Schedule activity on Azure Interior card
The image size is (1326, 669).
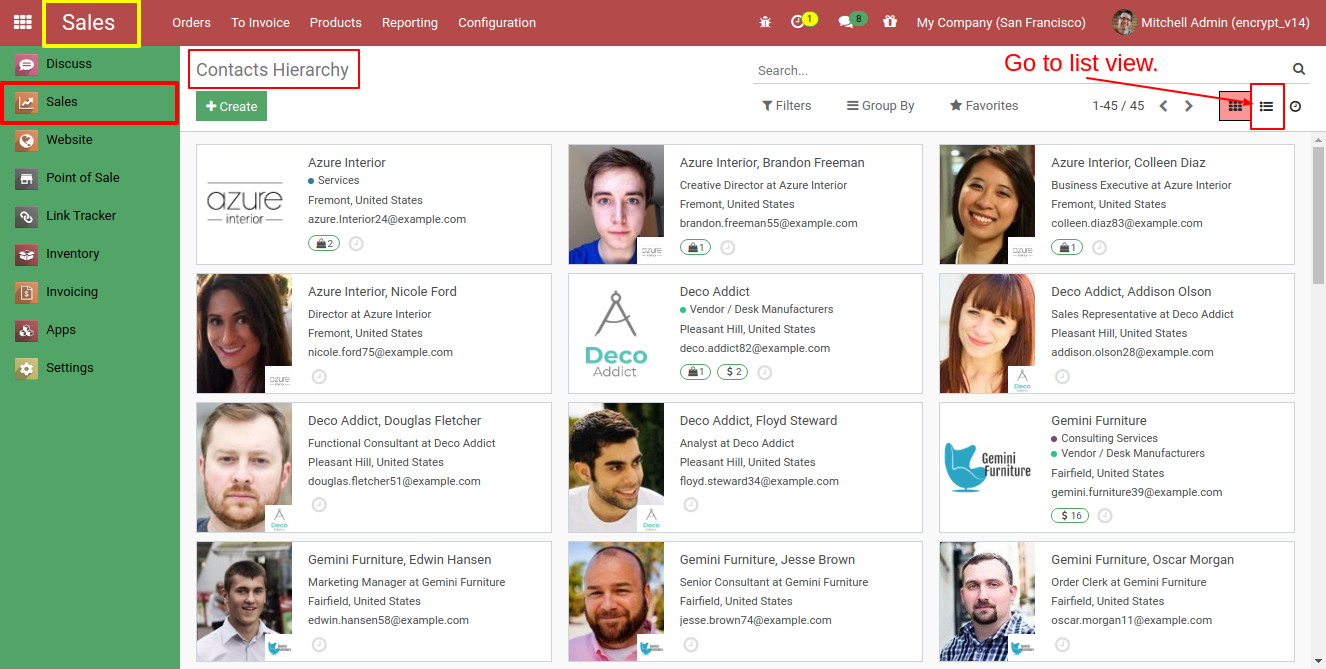[356, 242]
